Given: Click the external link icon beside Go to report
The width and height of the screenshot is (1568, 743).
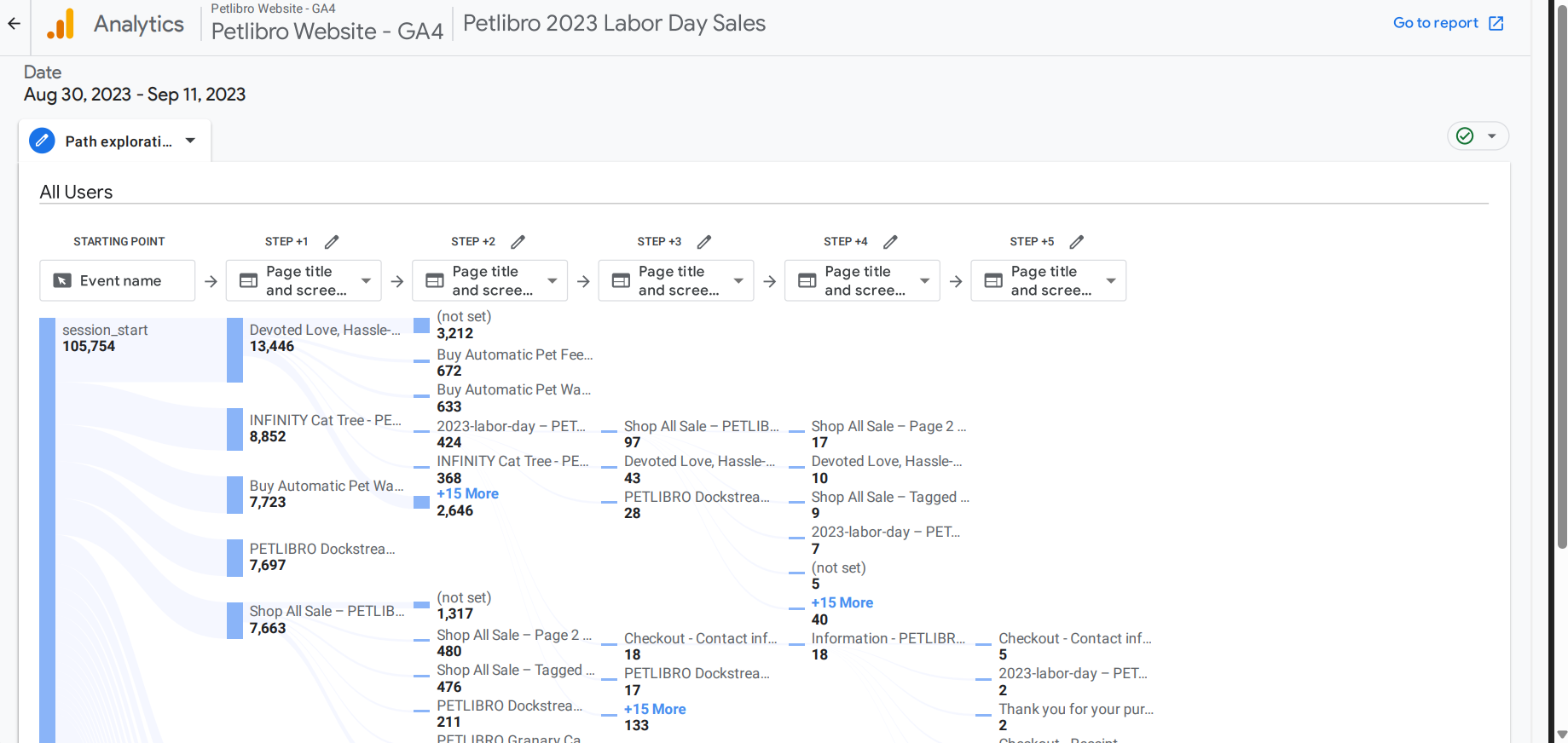Looking at the screenshot, I should (x=1496, y=23).
